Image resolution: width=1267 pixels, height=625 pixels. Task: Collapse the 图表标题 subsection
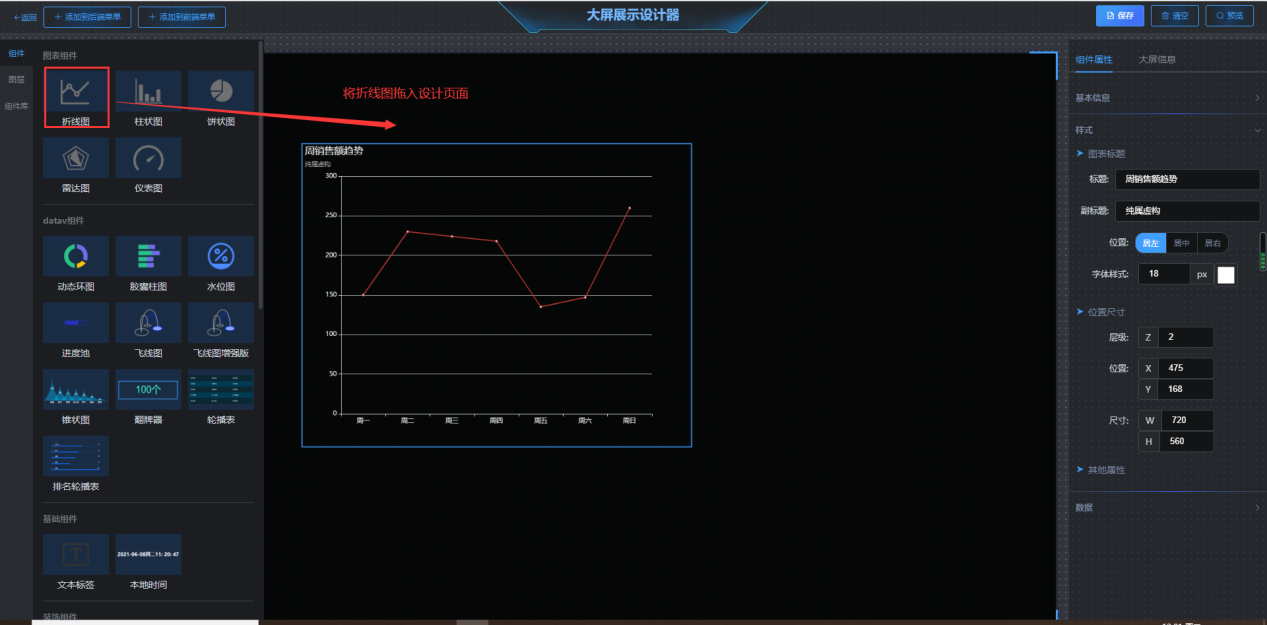[x=1100, y=154]
